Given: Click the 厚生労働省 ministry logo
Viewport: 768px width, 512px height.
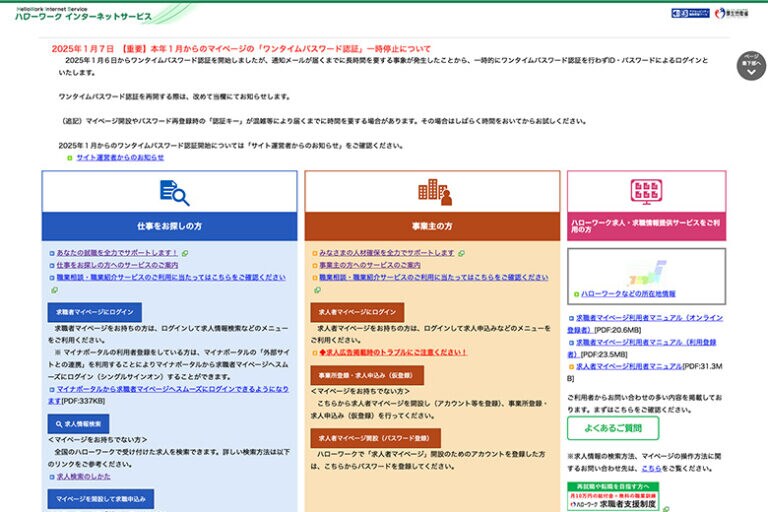Looking at the screenshot, I should pyautogui.click(x=731, y=13).
